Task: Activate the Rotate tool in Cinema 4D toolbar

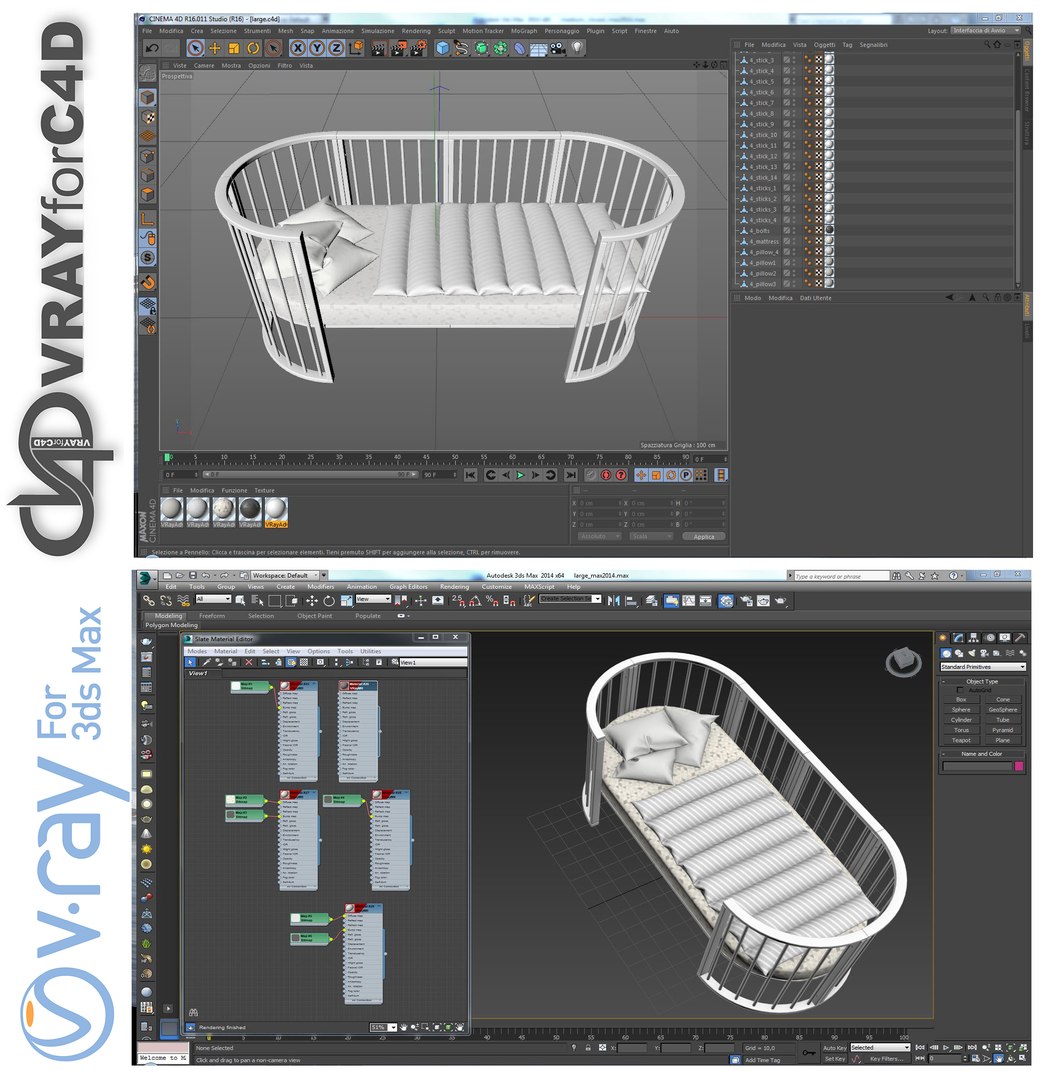Action: pyautogui.click(x=253, y=48)
